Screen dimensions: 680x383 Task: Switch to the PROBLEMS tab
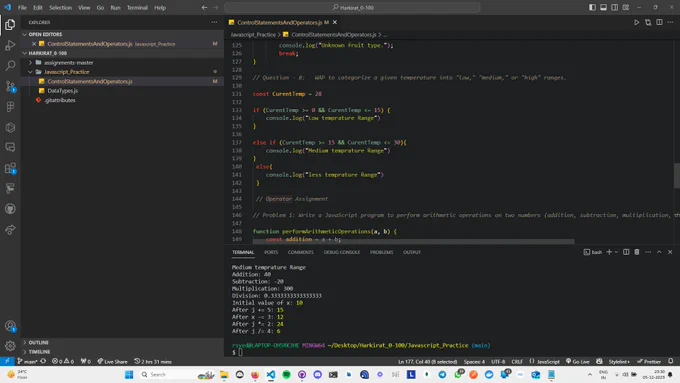[382, 252]
